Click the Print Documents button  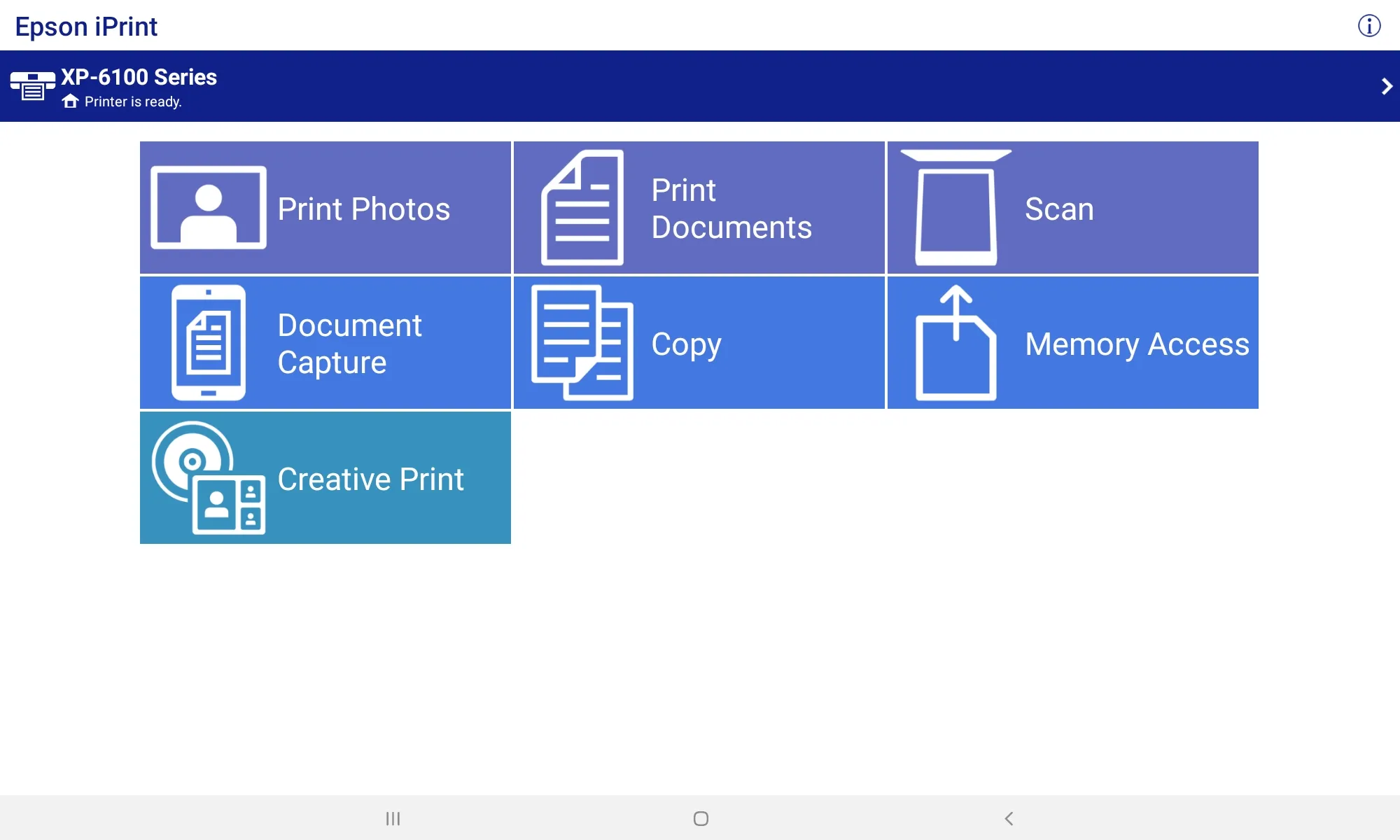[x=698, y=207]
